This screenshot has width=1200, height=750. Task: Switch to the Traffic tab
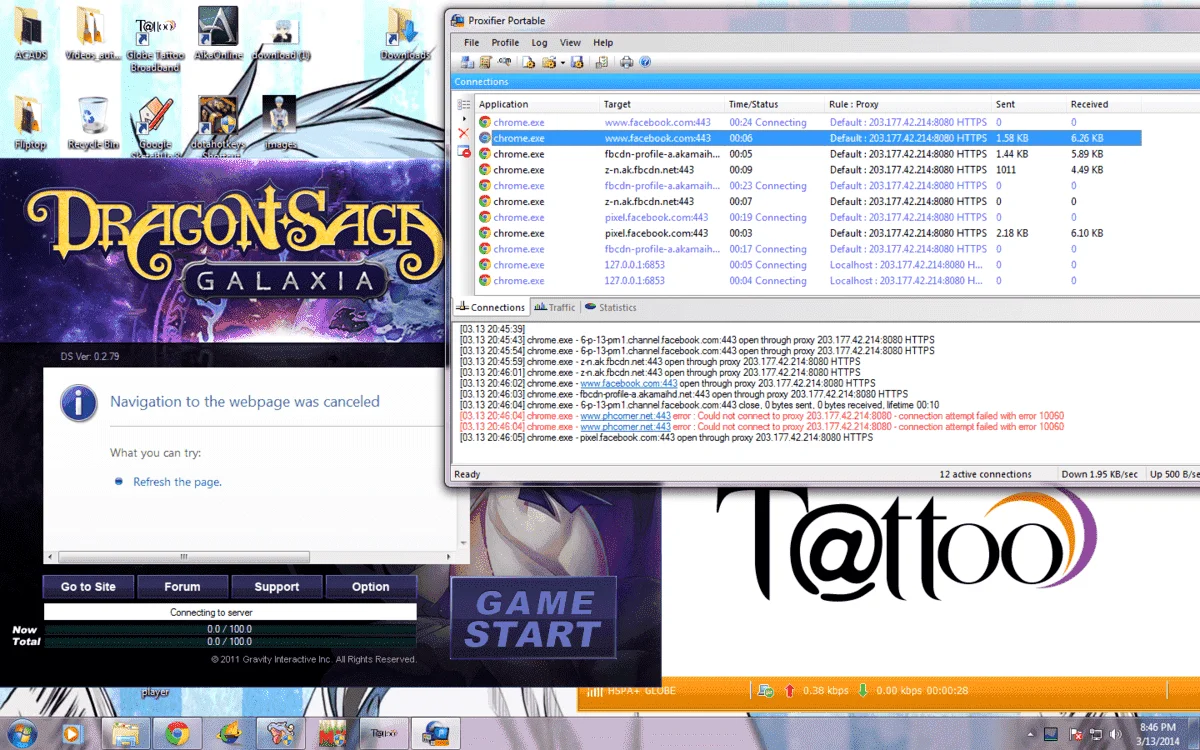click(x=555, y=307)
